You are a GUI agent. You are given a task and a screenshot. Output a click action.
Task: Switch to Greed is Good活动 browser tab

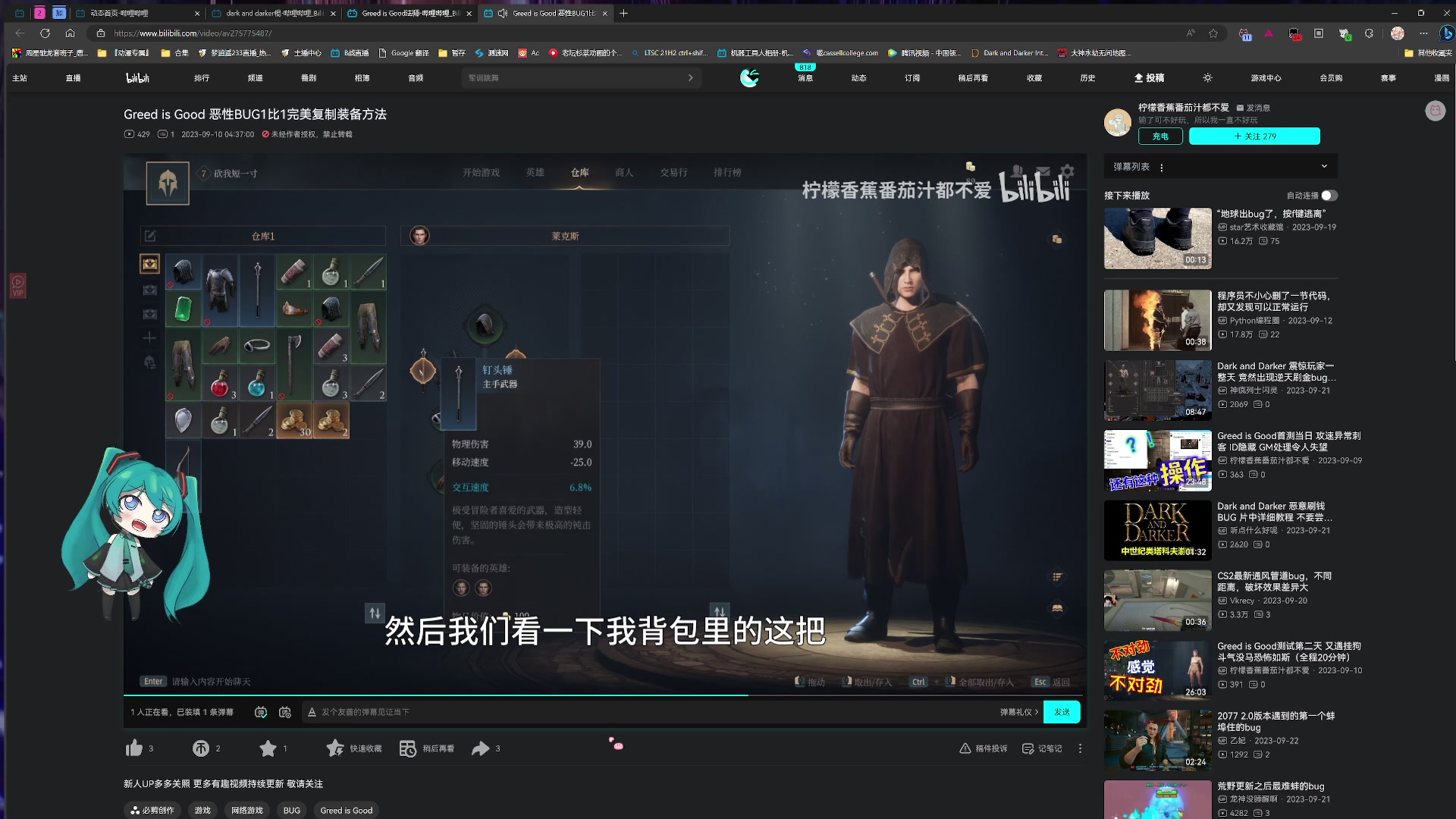coord(409,13)
